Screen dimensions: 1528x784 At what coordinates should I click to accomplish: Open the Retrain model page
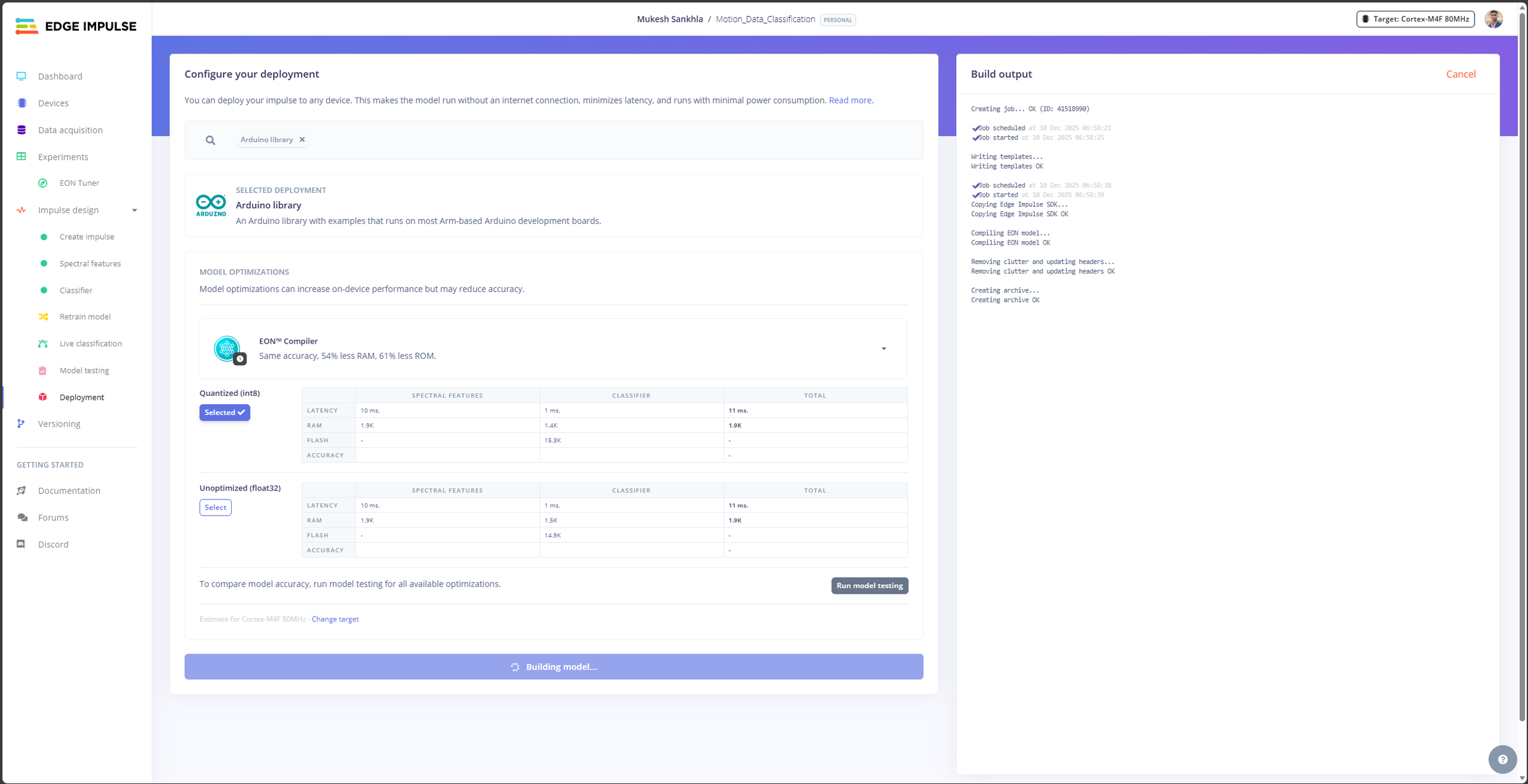(85, 317)
